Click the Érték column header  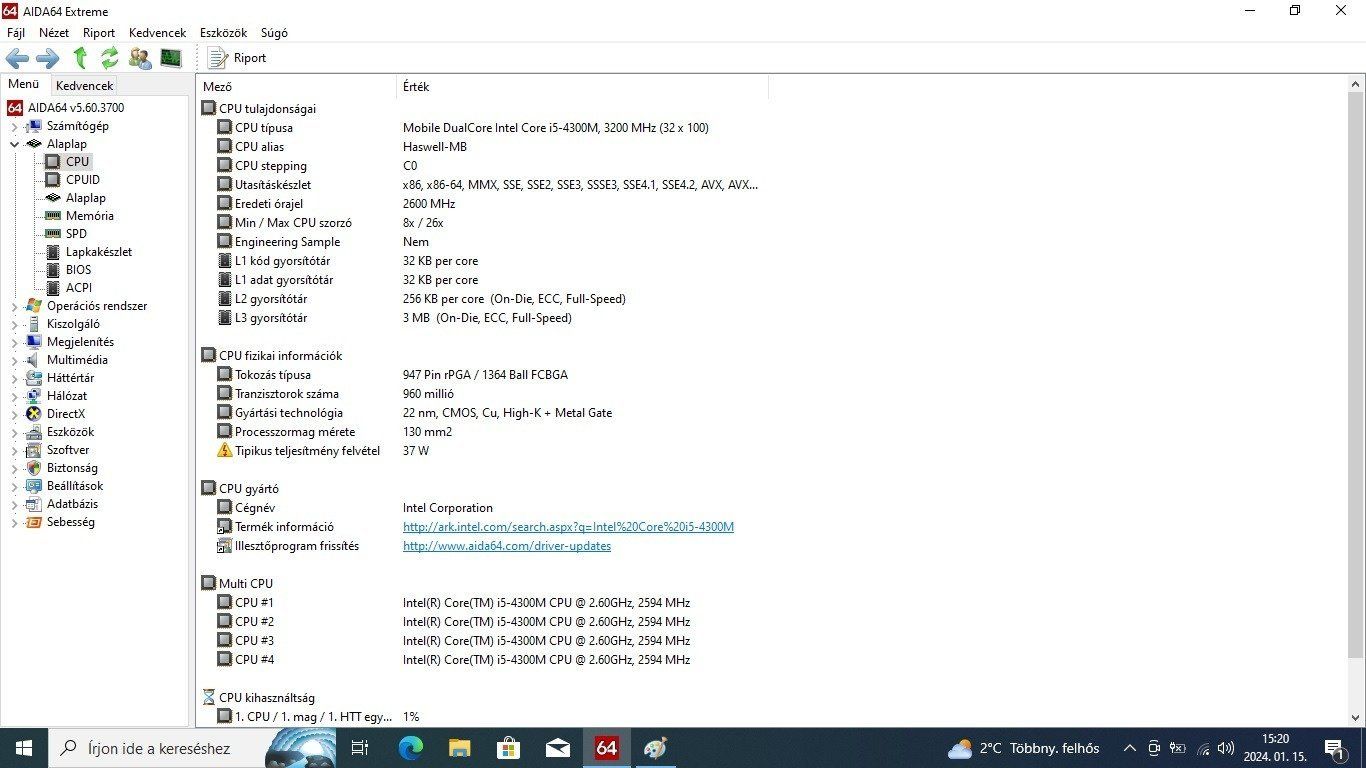tap(583, 87)
